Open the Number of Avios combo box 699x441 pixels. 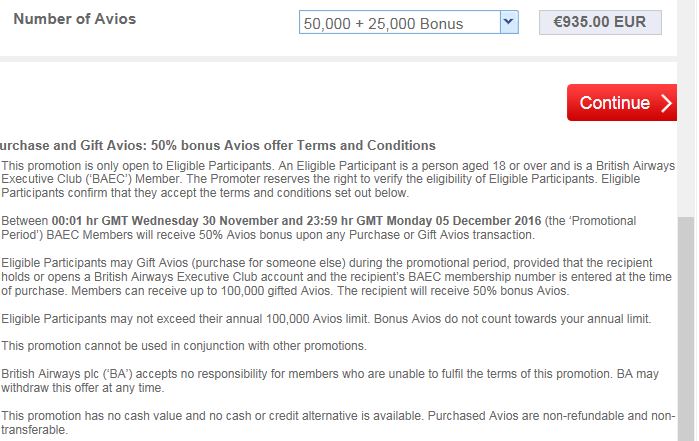pos(408,22)
